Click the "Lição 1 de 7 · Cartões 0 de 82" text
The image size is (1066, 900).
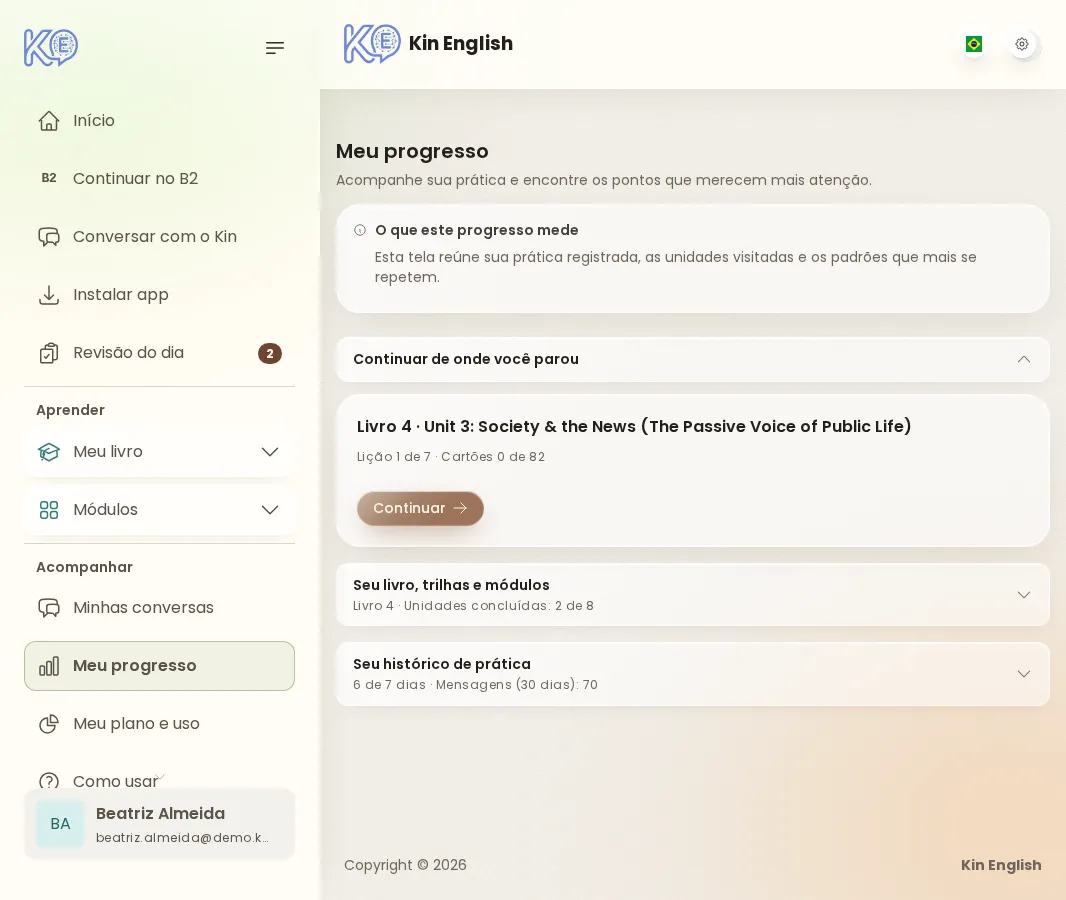pos(451,457)
